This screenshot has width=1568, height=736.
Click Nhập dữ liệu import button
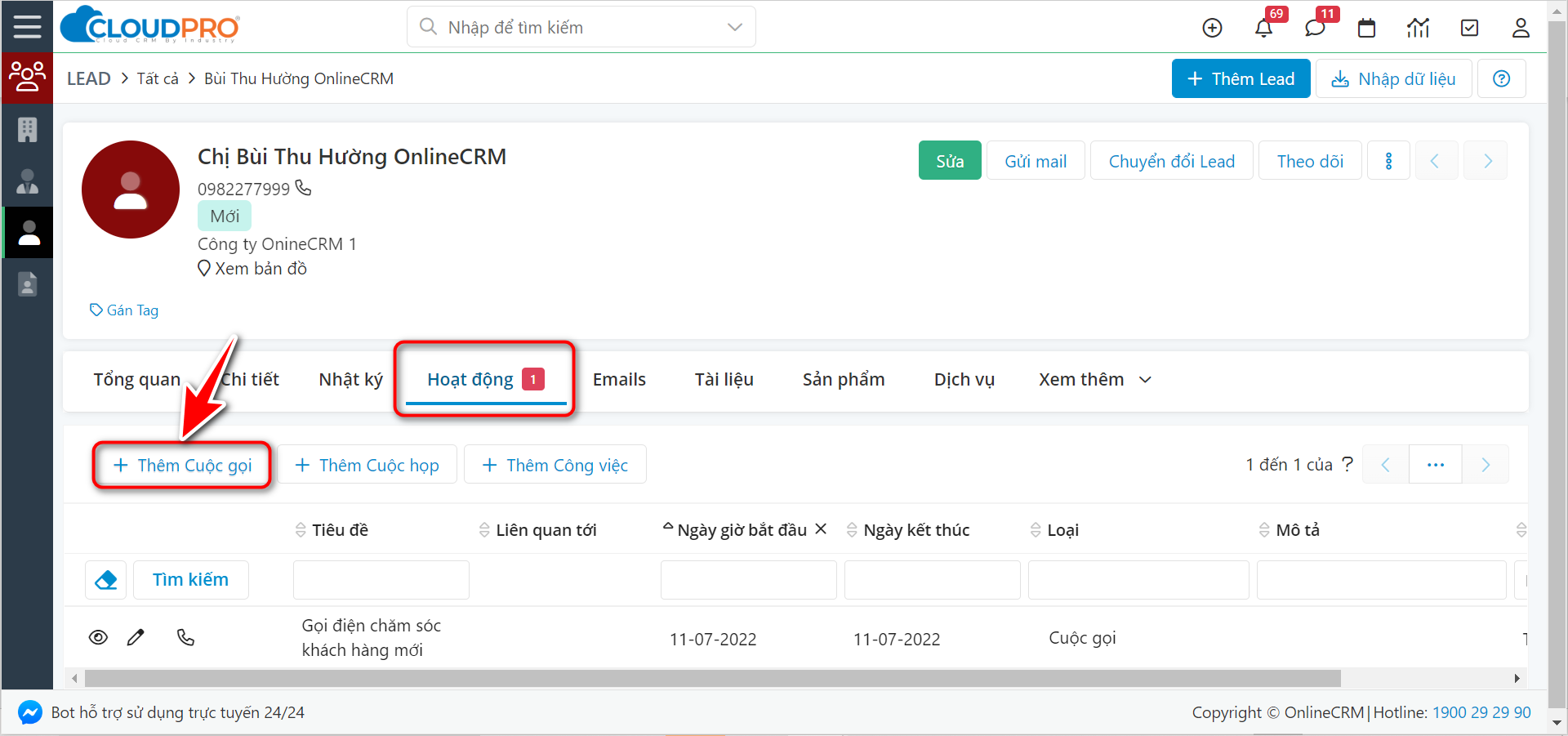pyautogui.click(x=1393, y=78)
